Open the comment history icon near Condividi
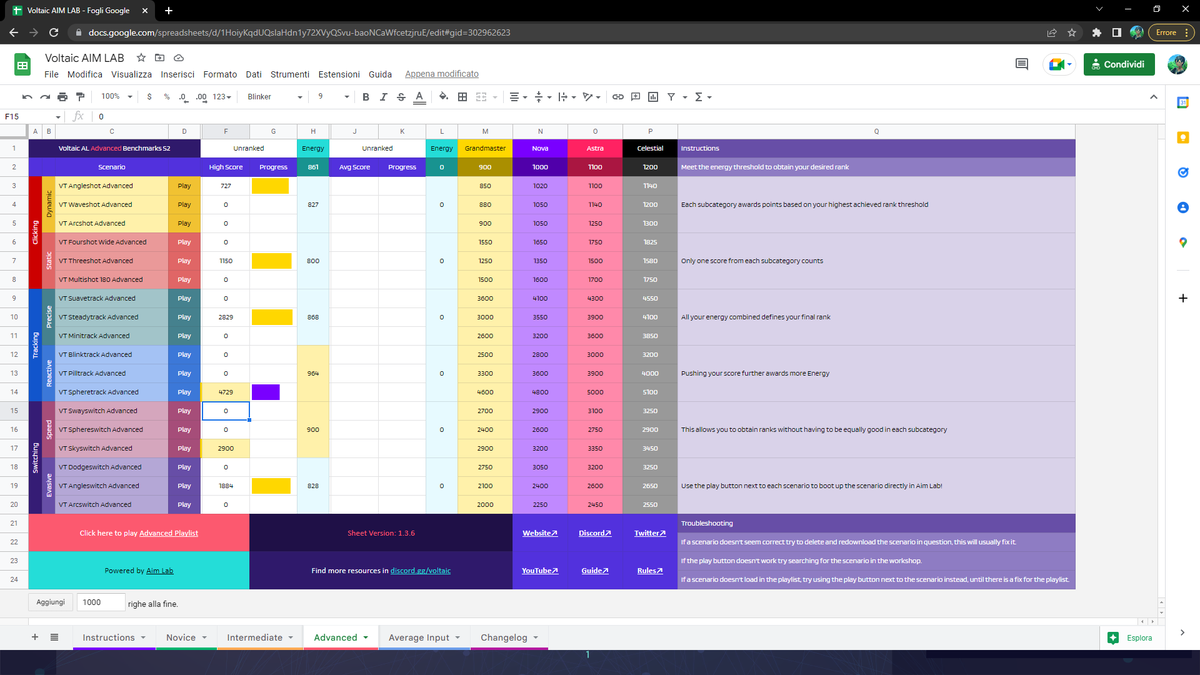Image resolution: width=1200 pixels, height=675 pixels. tap(1022, 64)
